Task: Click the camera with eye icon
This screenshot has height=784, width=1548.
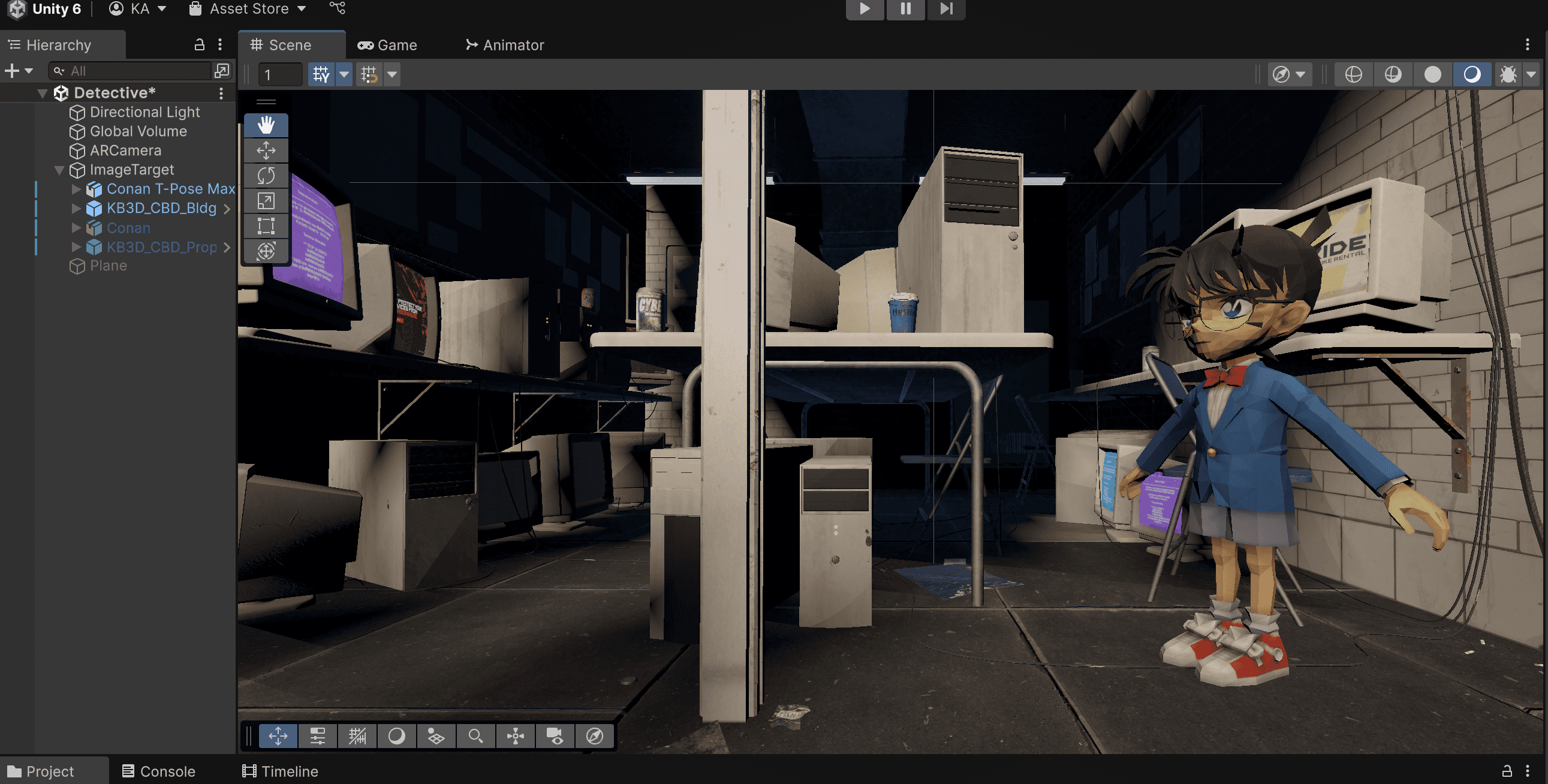Action: click(x=555, y=736)
